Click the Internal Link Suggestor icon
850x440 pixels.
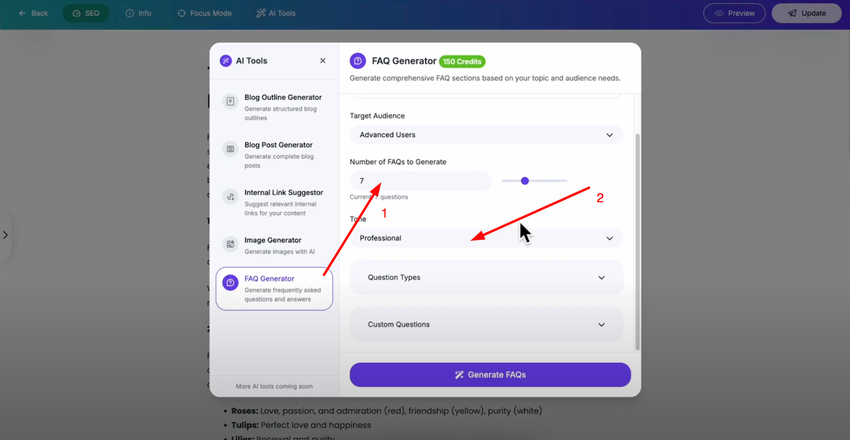pos(230,197)
